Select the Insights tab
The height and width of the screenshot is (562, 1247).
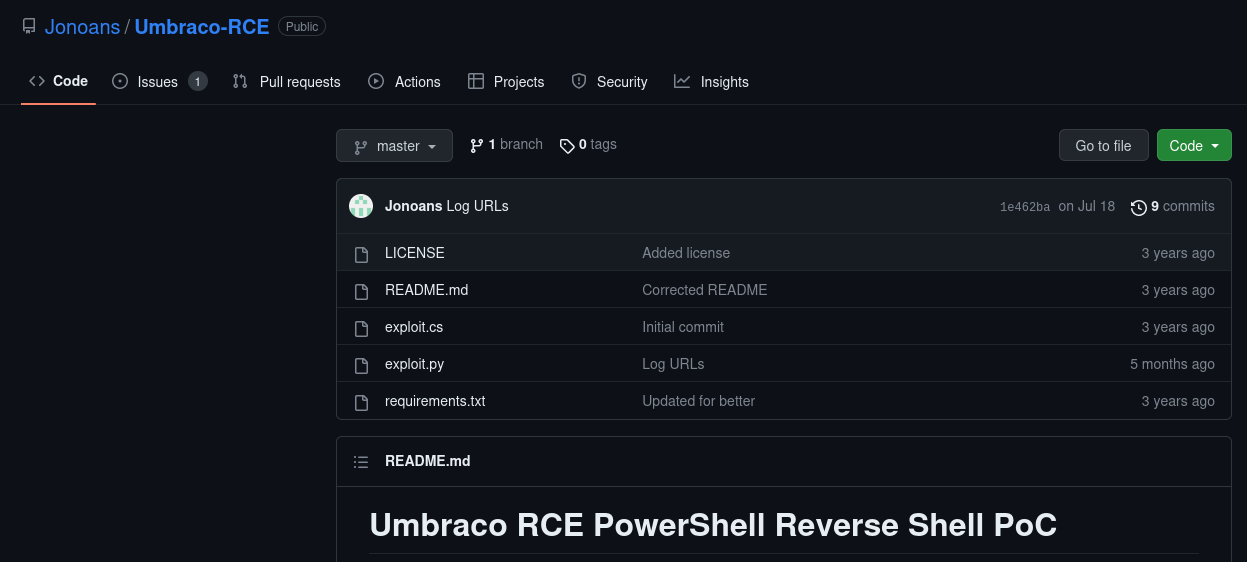coord(711,82)
